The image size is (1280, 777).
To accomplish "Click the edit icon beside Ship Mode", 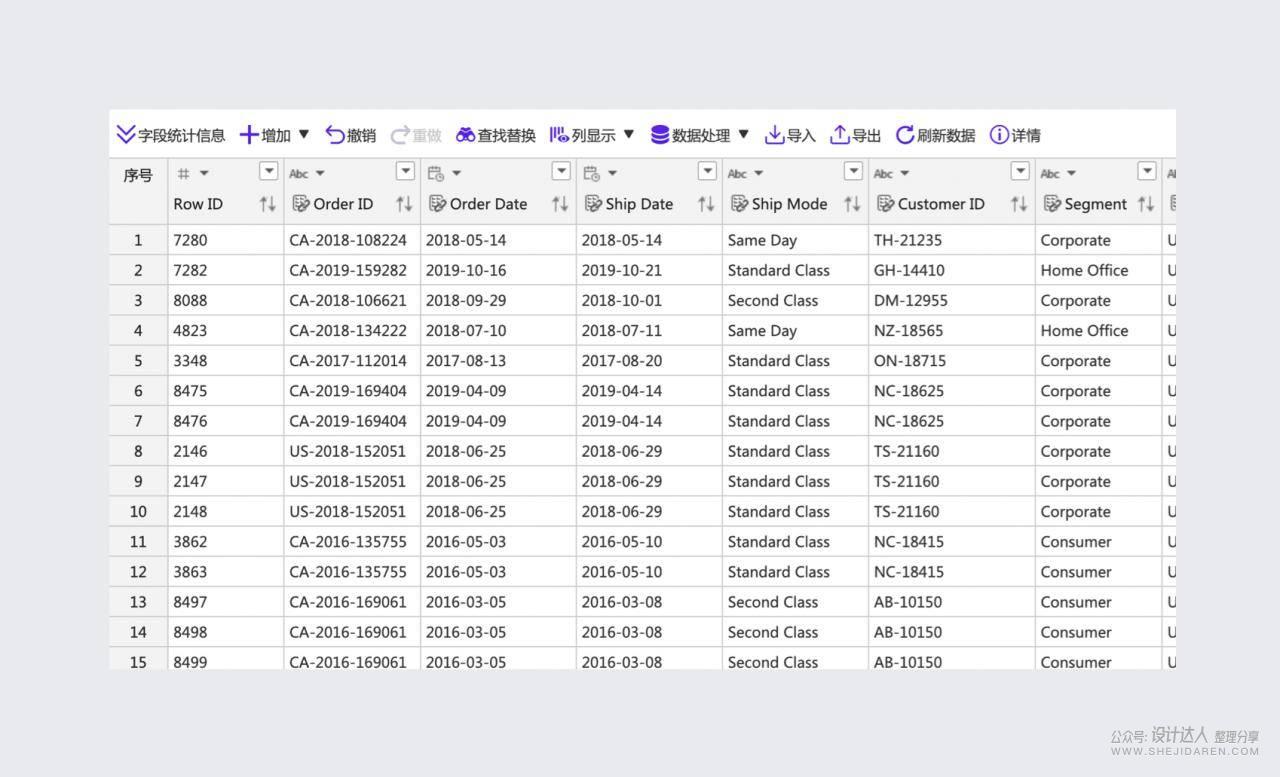I will point(739,204).
